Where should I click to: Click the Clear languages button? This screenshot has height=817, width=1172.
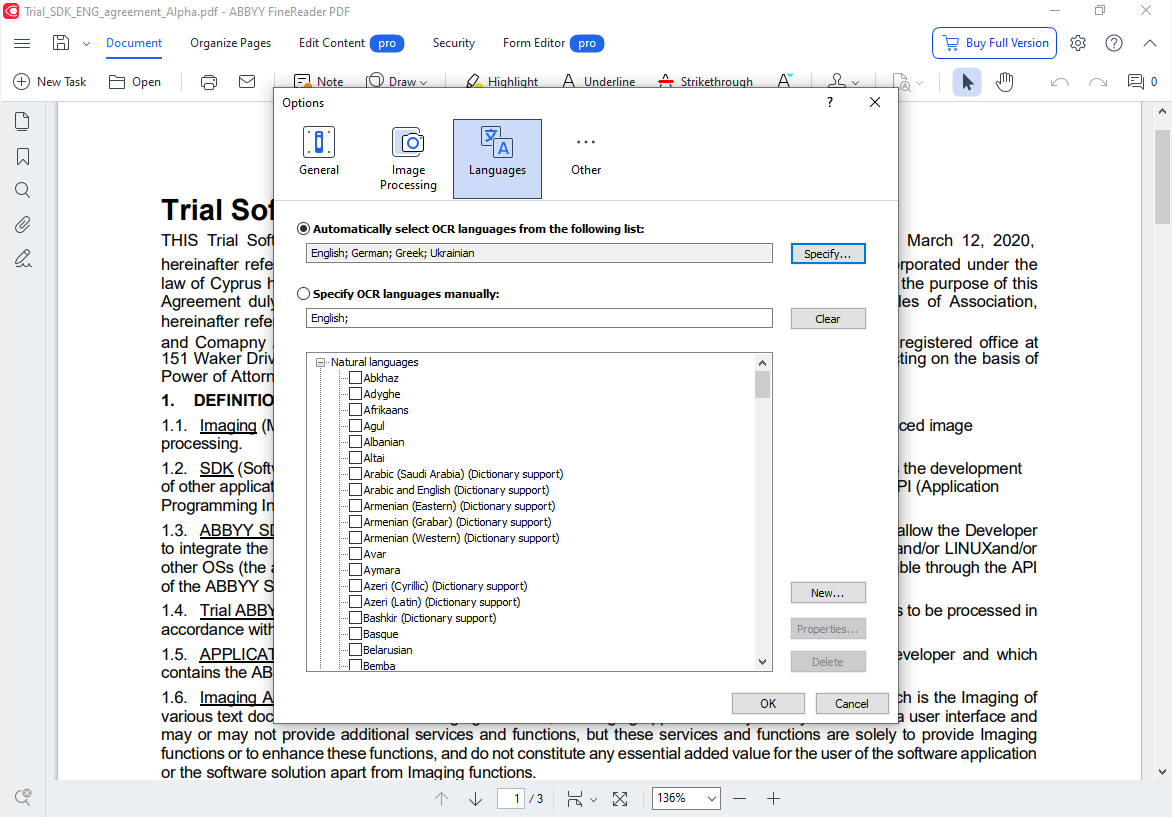tap(828, 319)
